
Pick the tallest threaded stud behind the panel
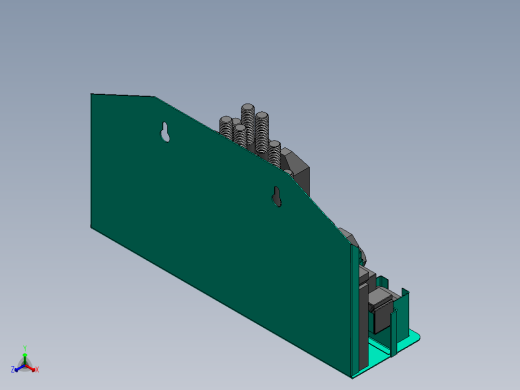click(248, 124)
